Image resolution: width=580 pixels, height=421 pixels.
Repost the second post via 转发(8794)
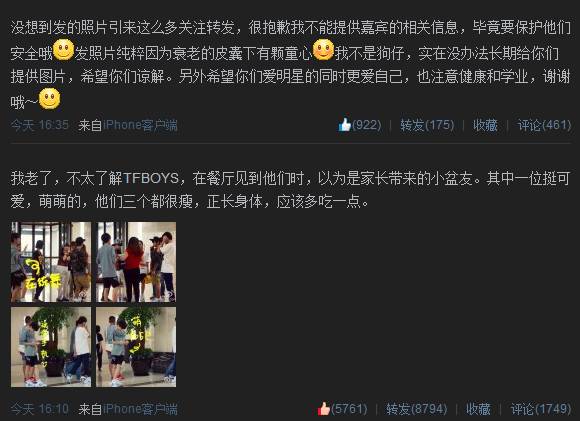click(x=417, y=409)
